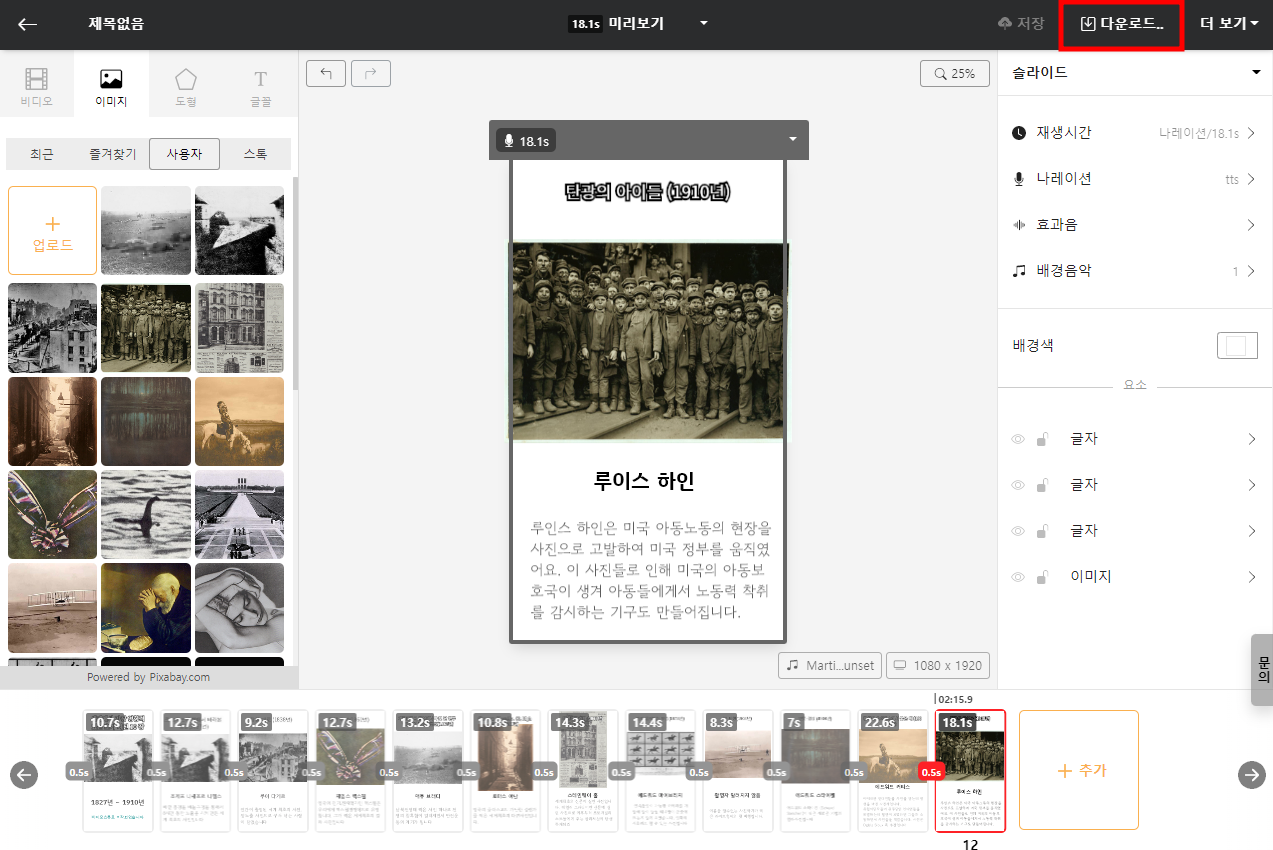Click the sound wave icon beside 효과음
The image size is (1273, 850).
click(1019, 225)
